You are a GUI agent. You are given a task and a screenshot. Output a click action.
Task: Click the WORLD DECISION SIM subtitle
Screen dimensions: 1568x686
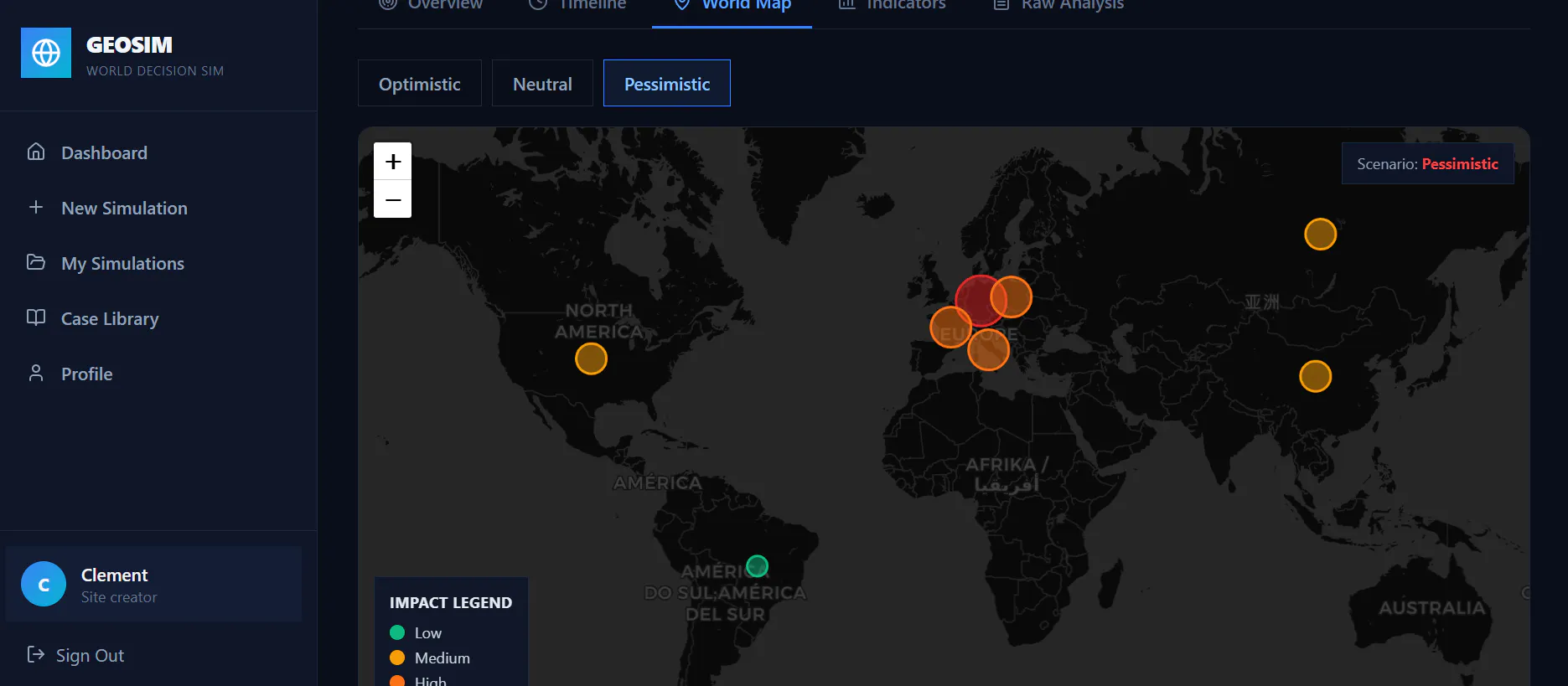[155, 71]
